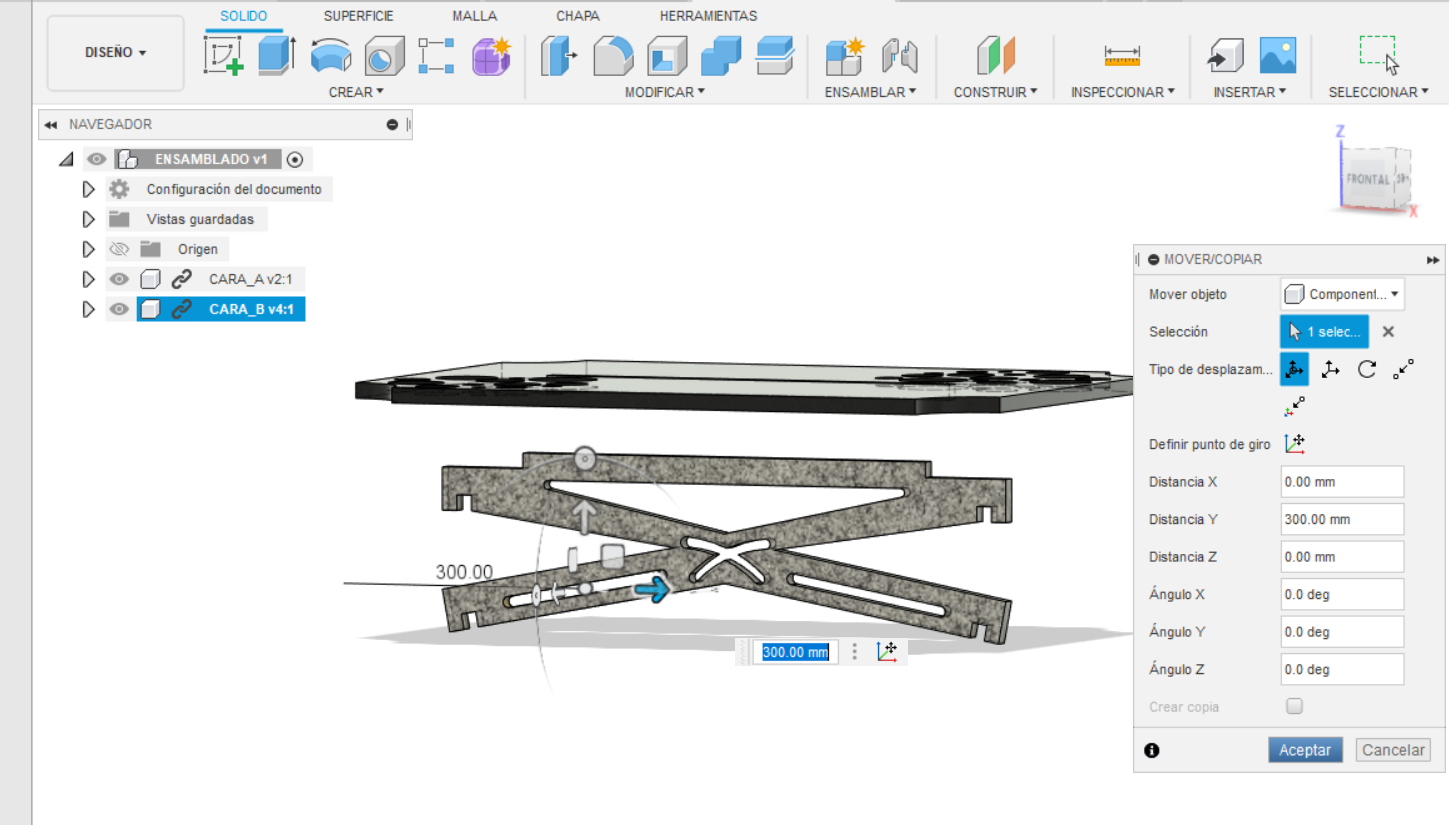The height and width of the screenshot is (825, 1449).
Task: Switch to the MALLA tab
Action: point(474,16)
